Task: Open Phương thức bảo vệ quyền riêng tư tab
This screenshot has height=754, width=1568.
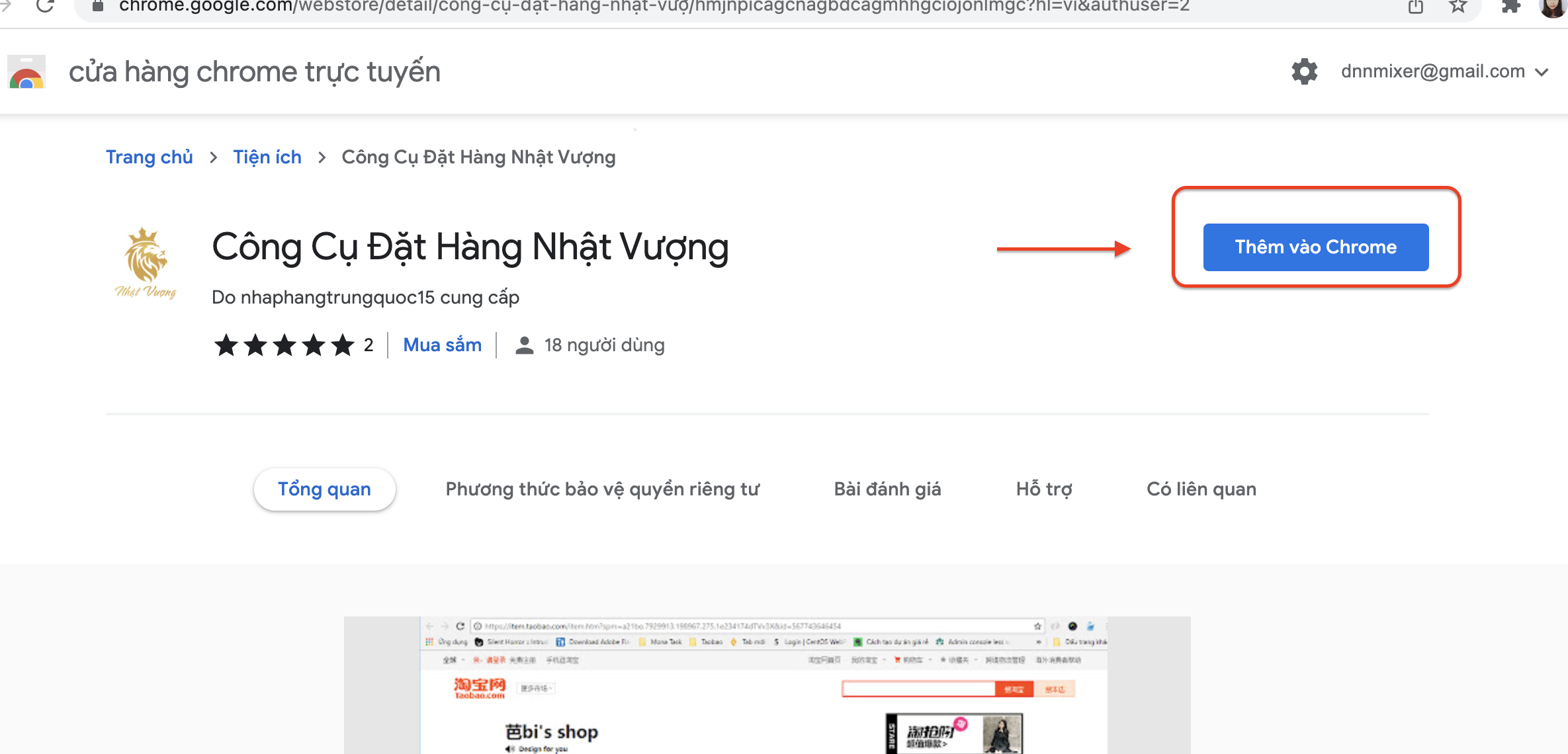Action: [602, 489]
